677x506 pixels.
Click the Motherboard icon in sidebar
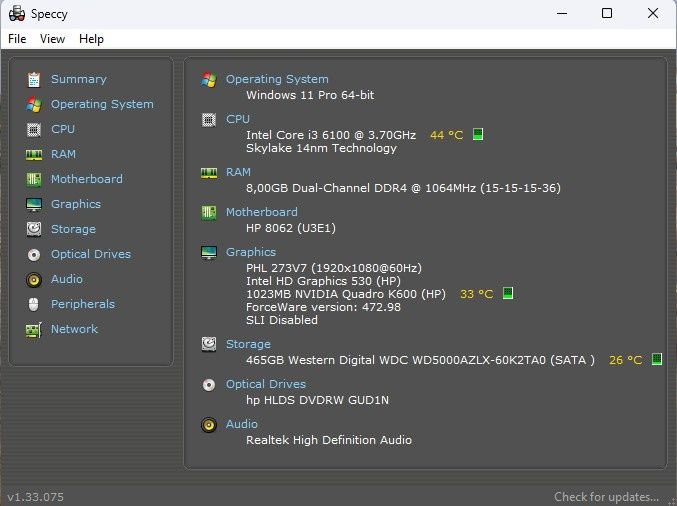point(34,179)
